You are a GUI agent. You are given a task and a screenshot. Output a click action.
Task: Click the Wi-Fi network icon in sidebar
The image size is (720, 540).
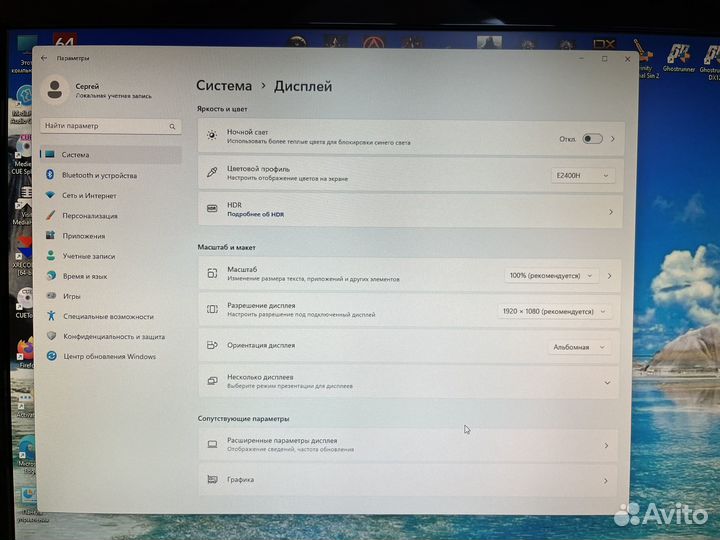50,195
